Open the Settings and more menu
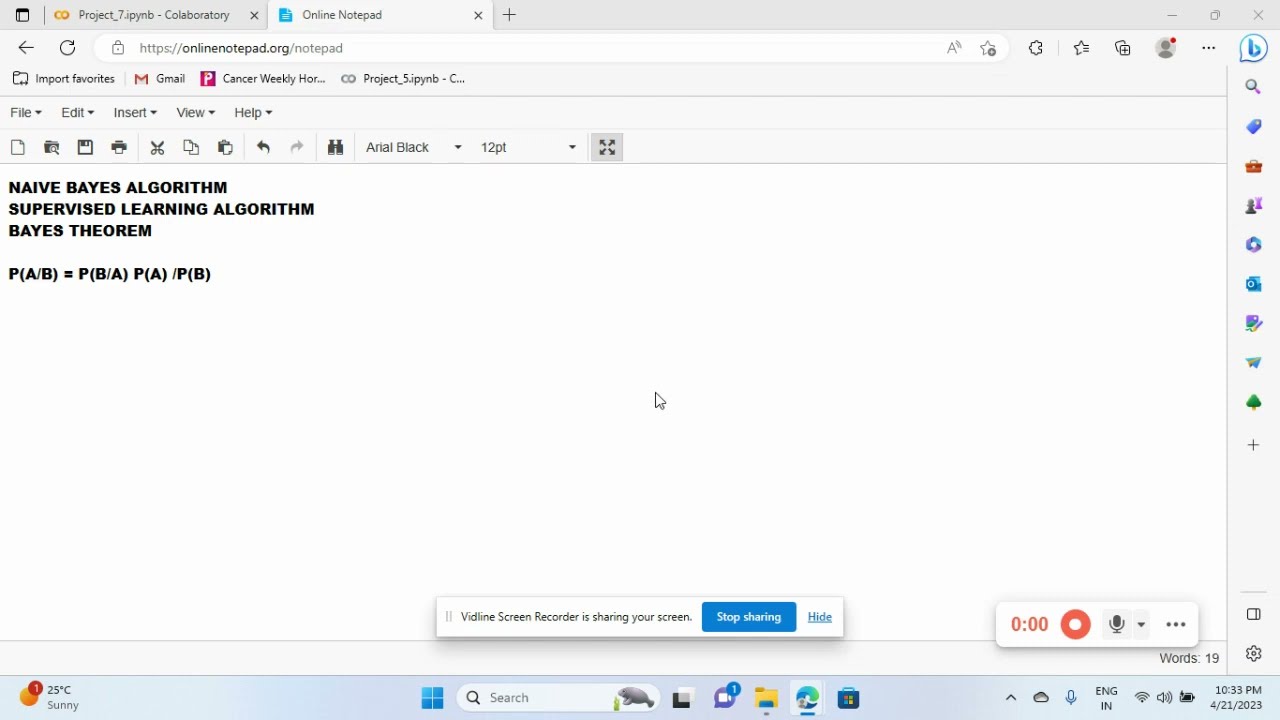1280x720 pixels. click(1209, 48)
